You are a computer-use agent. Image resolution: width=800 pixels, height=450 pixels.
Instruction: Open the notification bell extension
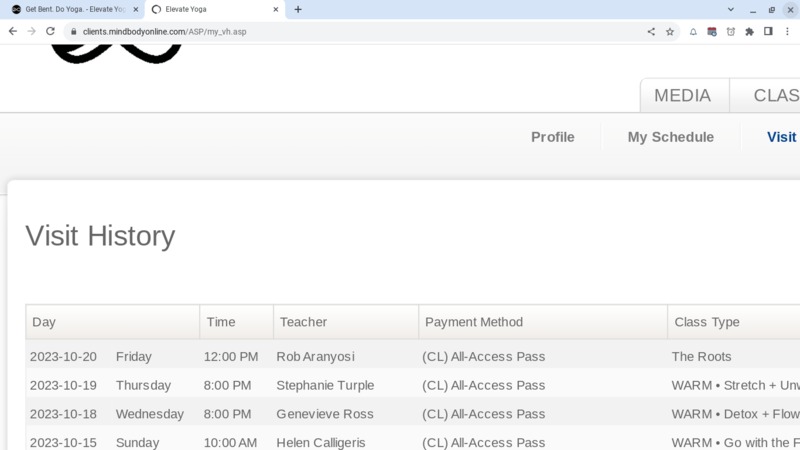pos(693,32)
